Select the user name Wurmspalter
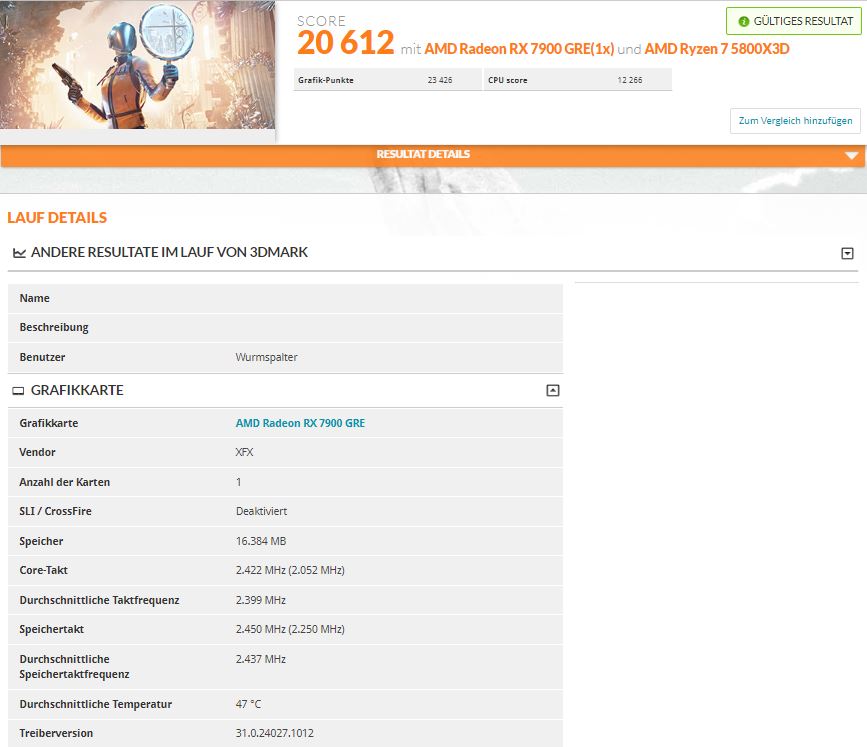Screen dimensions: 867x747 pyautogui.click(x=267, y=357)
